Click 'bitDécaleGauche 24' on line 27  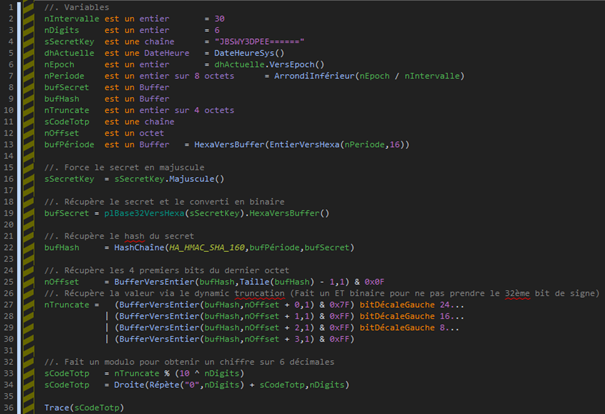point(404,305)
